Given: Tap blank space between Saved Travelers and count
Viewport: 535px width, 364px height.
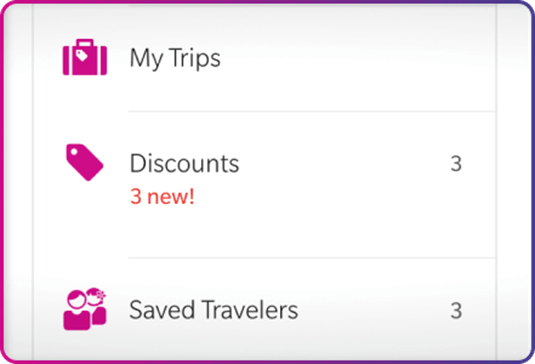Looking at the screenshot, I should click(x=374, y=310).
